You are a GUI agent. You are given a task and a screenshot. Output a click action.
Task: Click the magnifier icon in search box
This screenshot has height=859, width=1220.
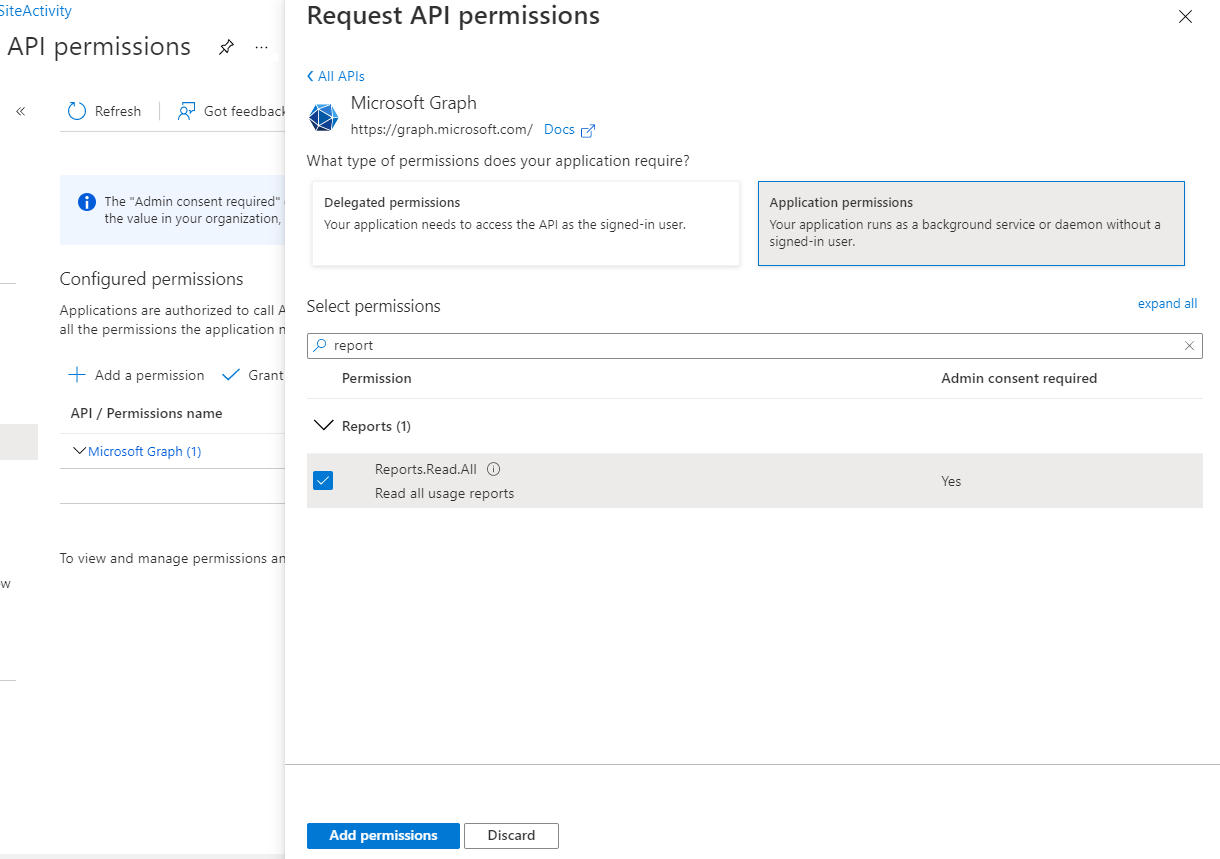pos(320,346)
